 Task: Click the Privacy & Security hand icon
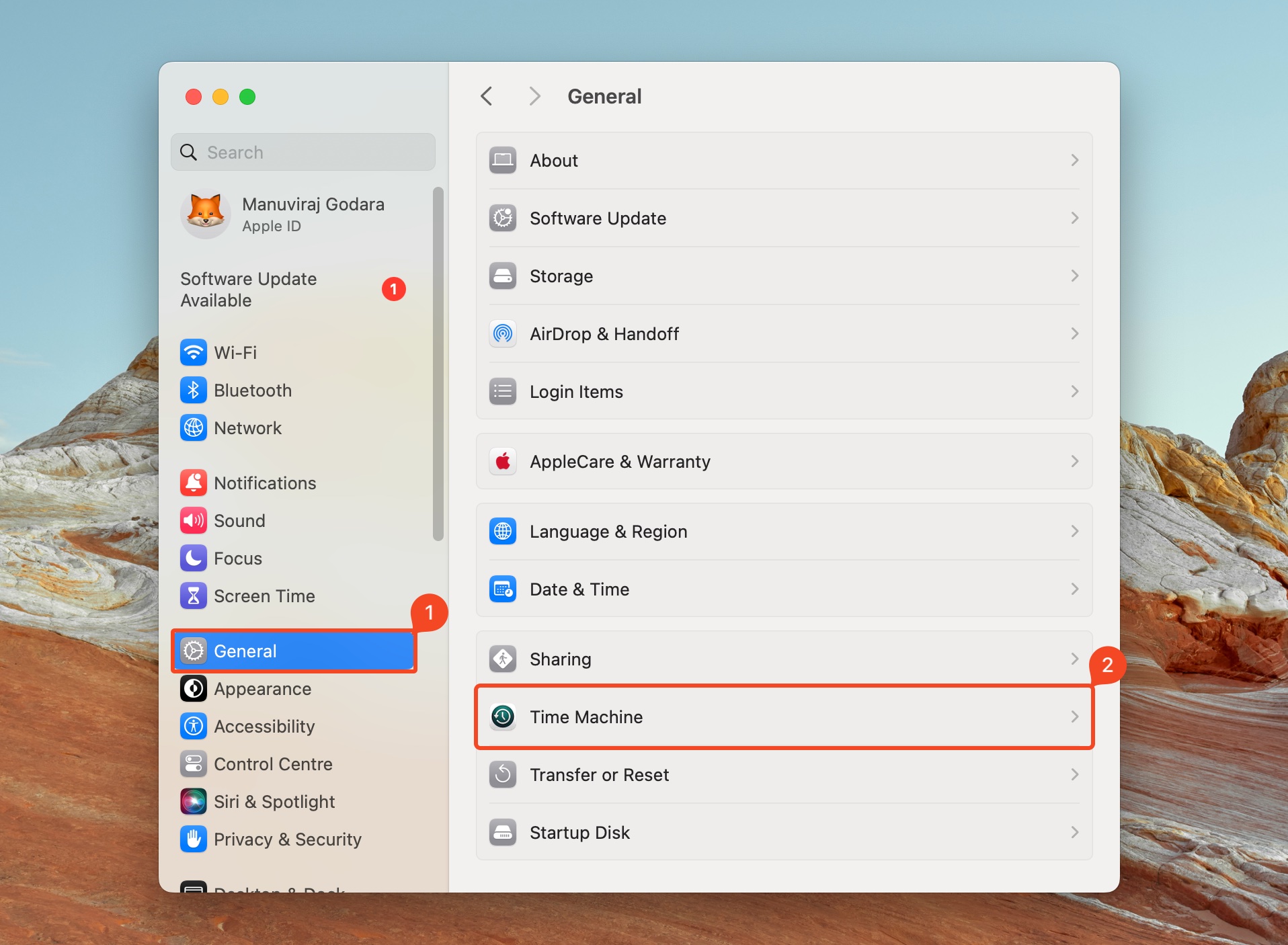tap(194, 839)
